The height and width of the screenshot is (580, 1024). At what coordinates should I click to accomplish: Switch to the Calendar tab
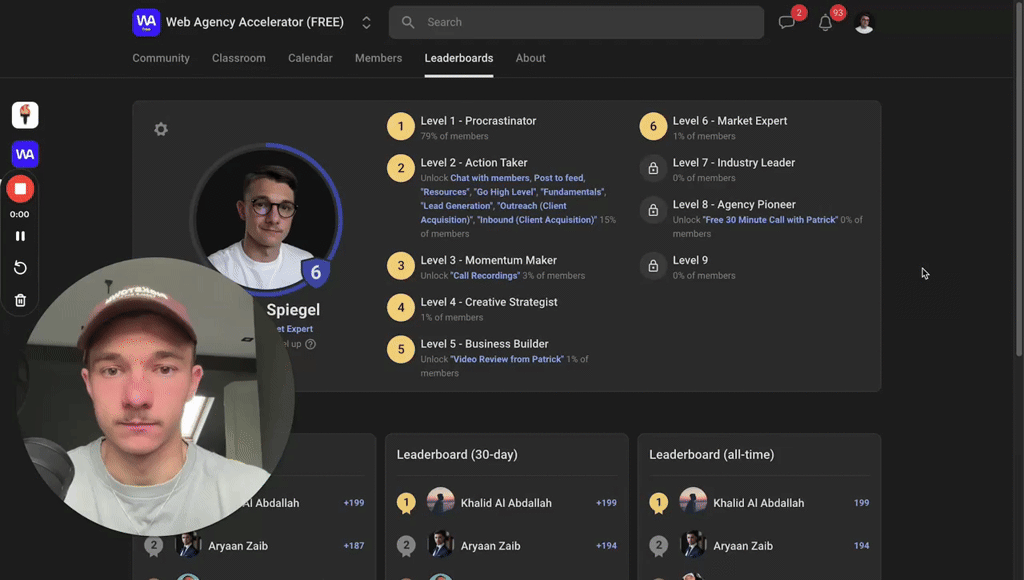[x=310, y=58]
